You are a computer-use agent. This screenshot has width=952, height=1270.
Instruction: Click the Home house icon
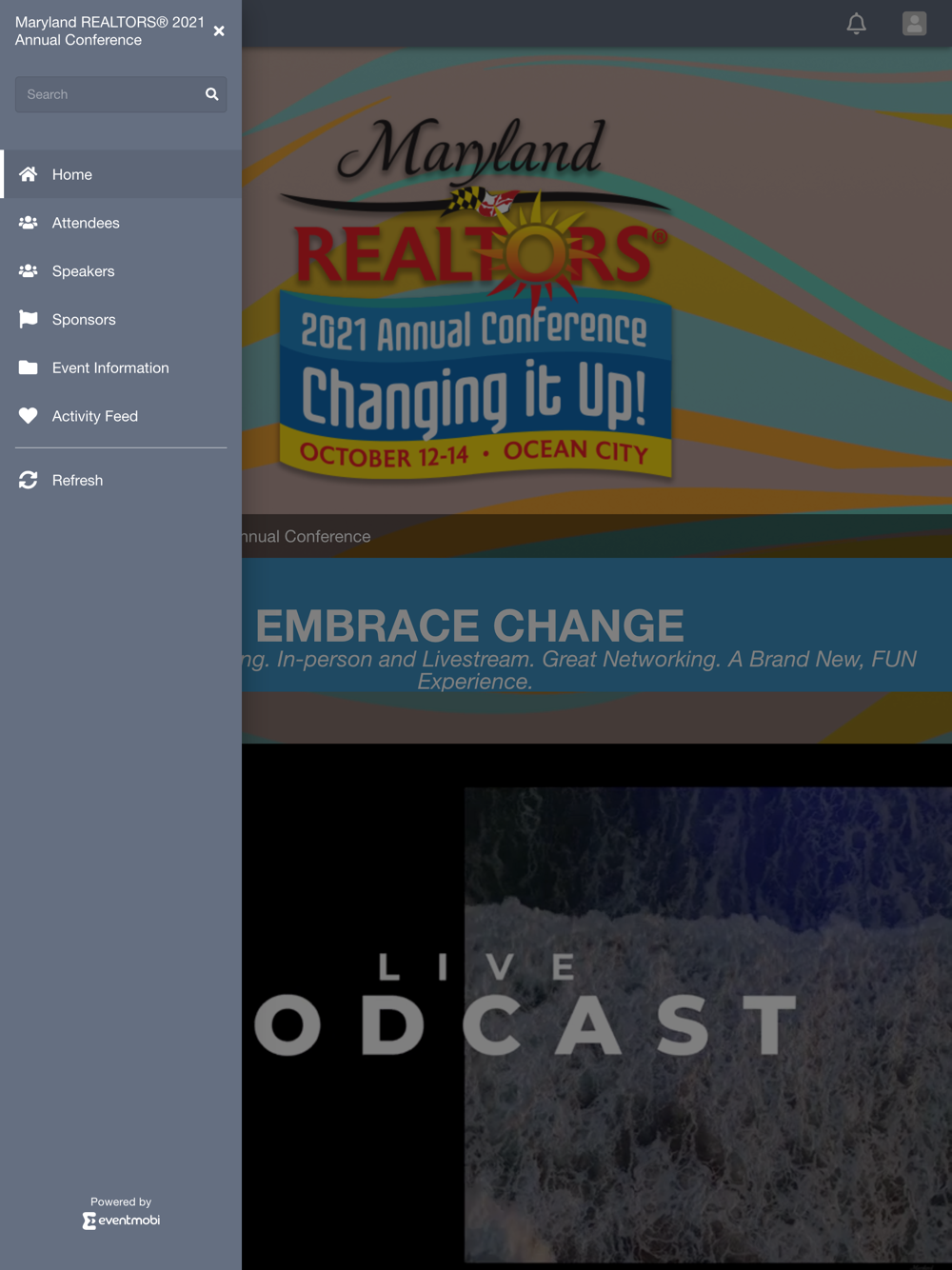click(x=29, y=174)
